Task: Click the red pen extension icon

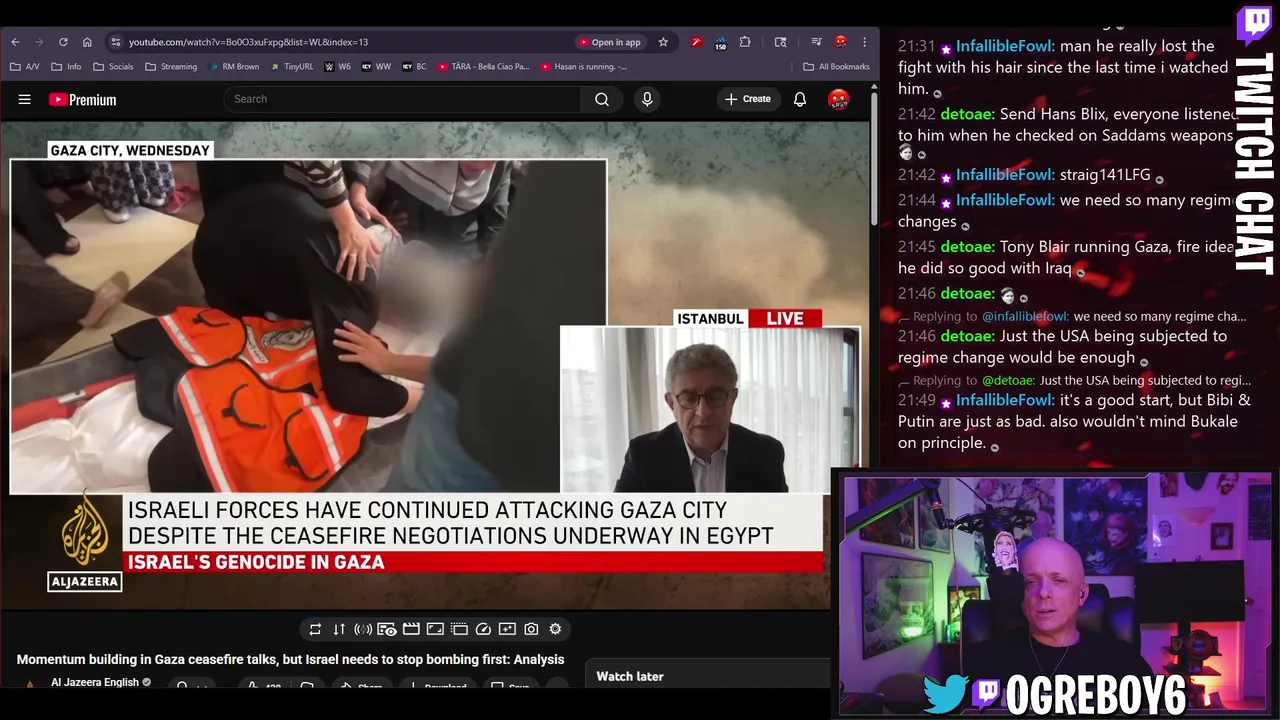Action: pyautogui.click(x=697, y=42)
